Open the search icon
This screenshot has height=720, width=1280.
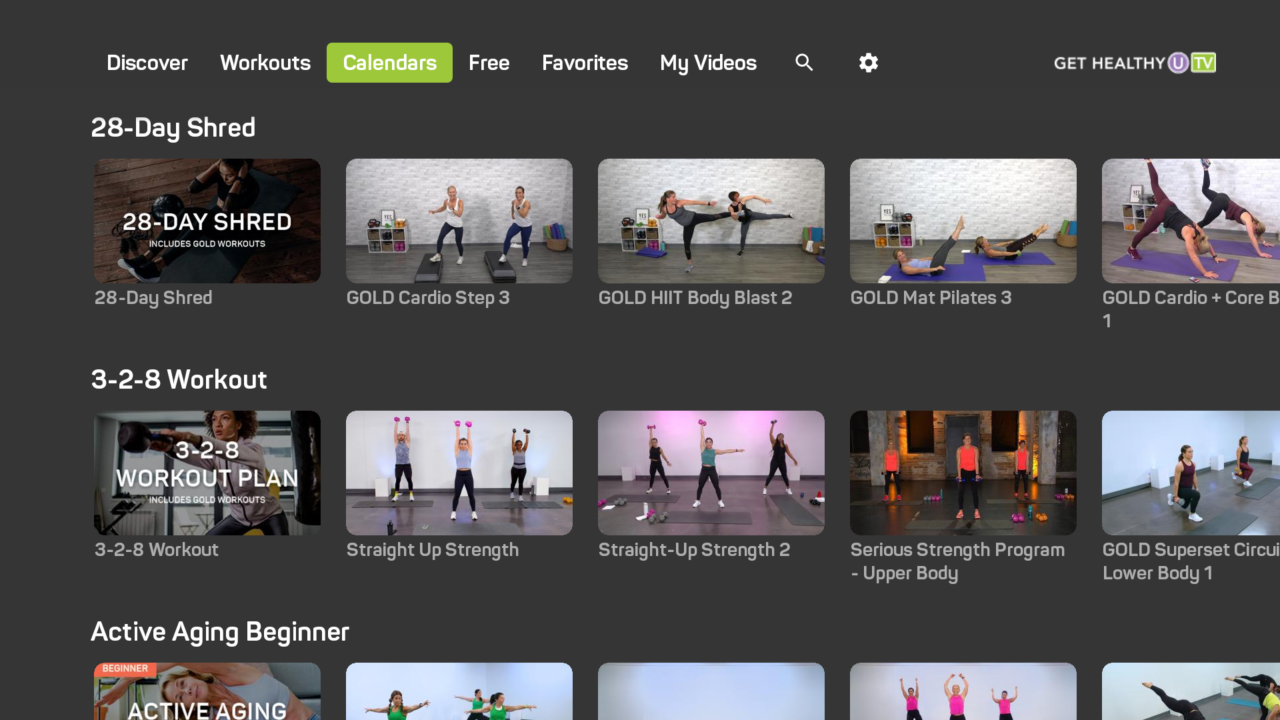click(804, 62)
